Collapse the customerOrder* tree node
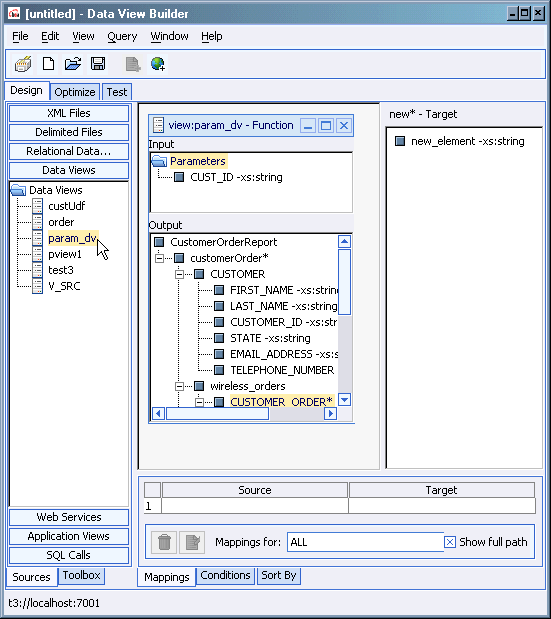The image size is (551, 619). point(159,258)
